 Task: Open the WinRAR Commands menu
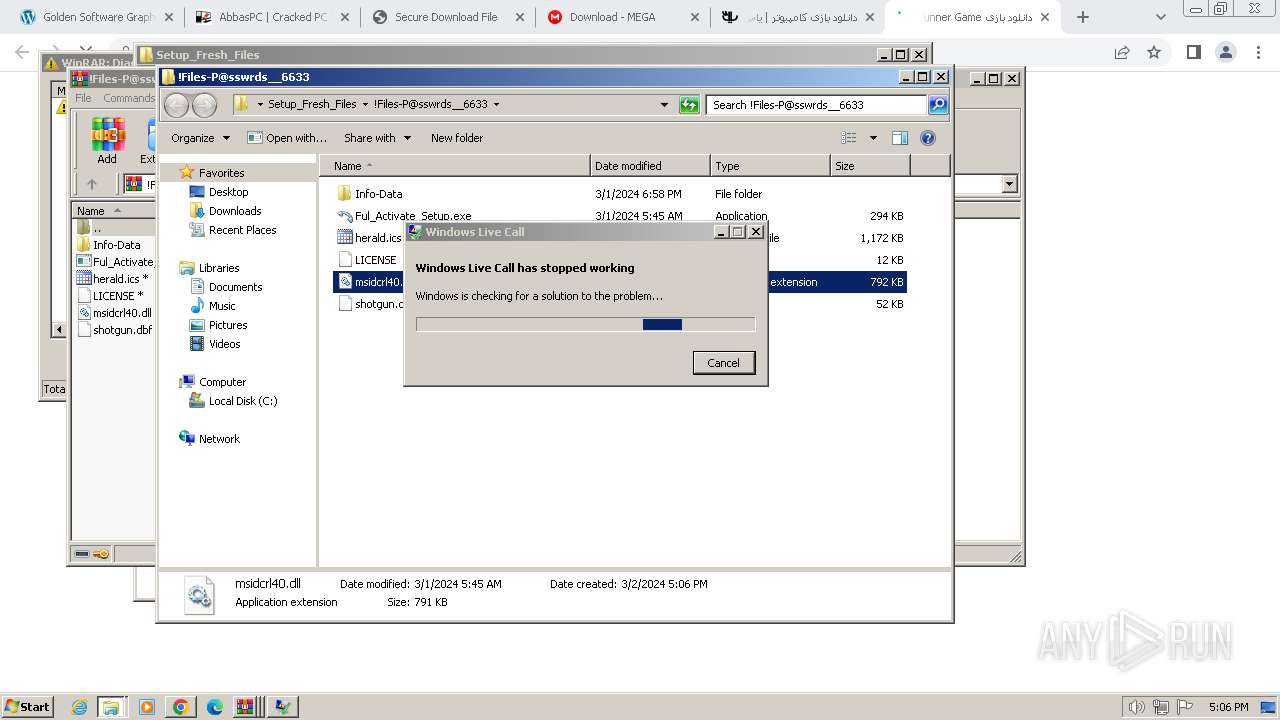(129, 98)
